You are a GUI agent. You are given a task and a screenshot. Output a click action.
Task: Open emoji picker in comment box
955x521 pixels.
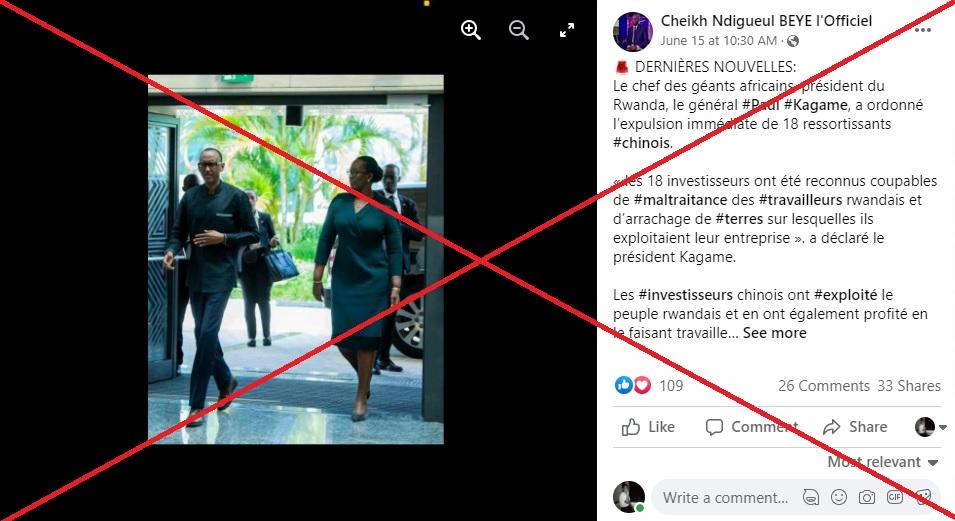point(839,497)
